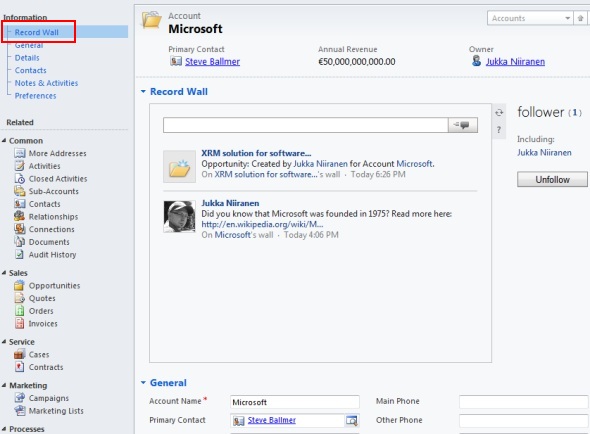The image size is (590, 434).
Task: Open the Activities icon in Common
Action: (x=20, y=166)
